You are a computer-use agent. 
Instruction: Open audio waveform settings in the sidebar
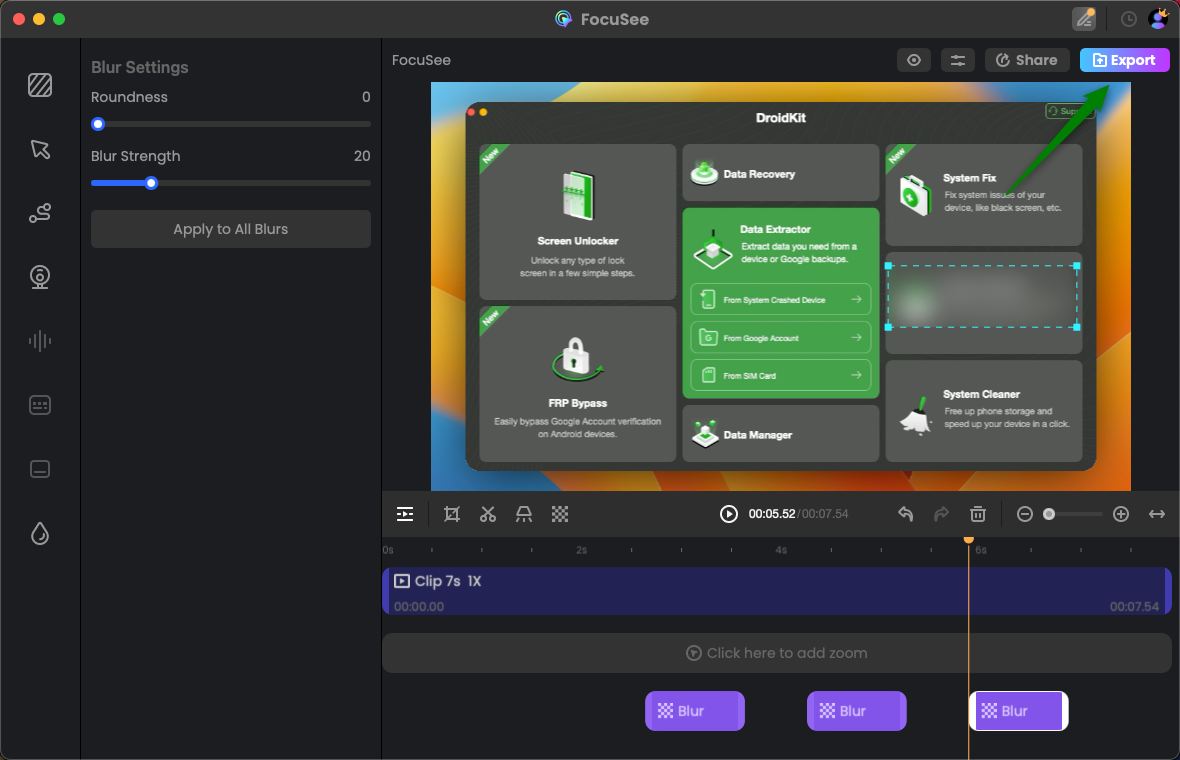pos(40,341)
